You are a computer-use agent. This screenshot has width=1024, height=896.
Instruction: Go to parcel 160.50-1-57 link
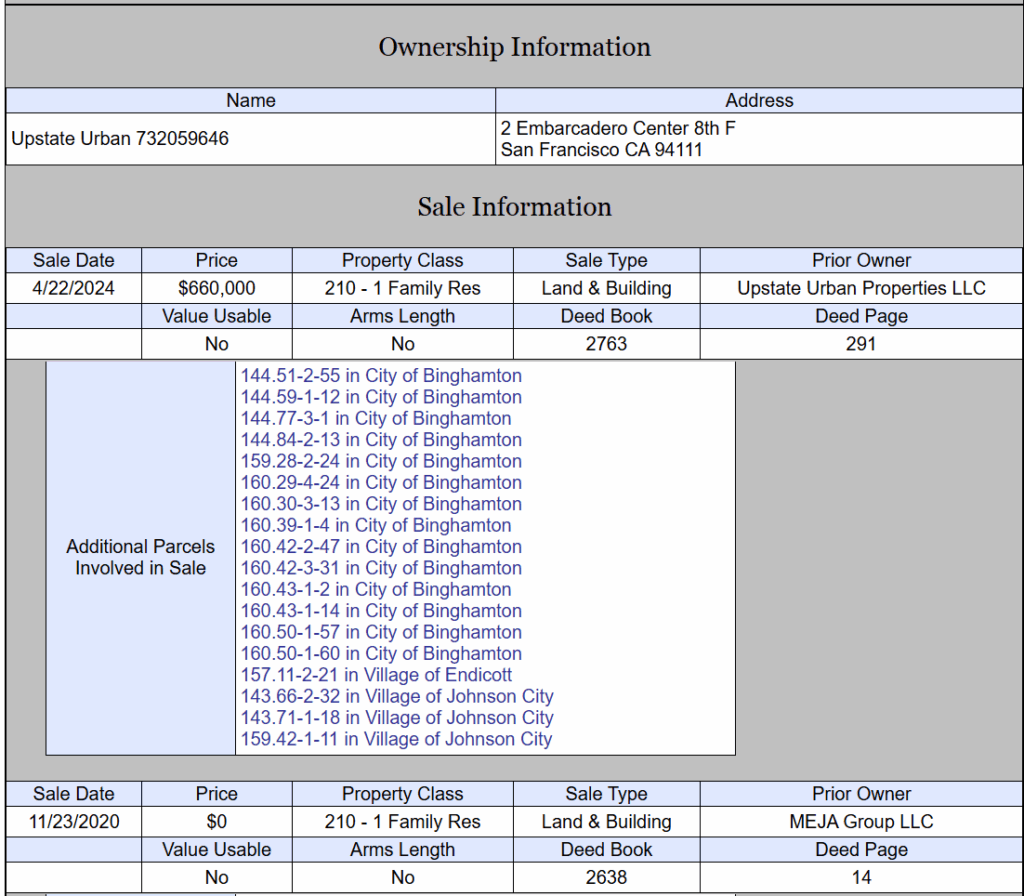(x=381, y=632)
